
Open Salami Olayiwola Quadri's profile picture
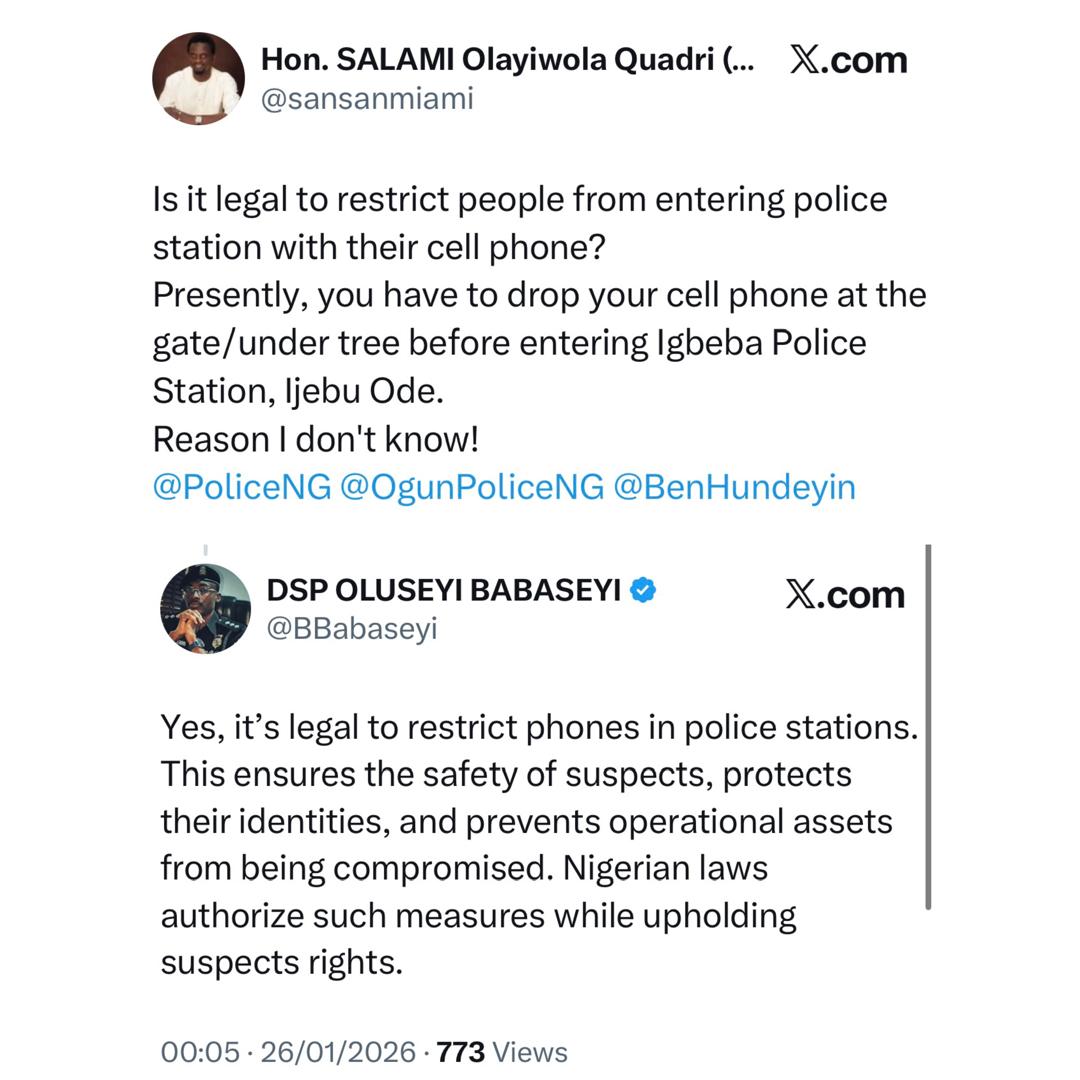198,78
